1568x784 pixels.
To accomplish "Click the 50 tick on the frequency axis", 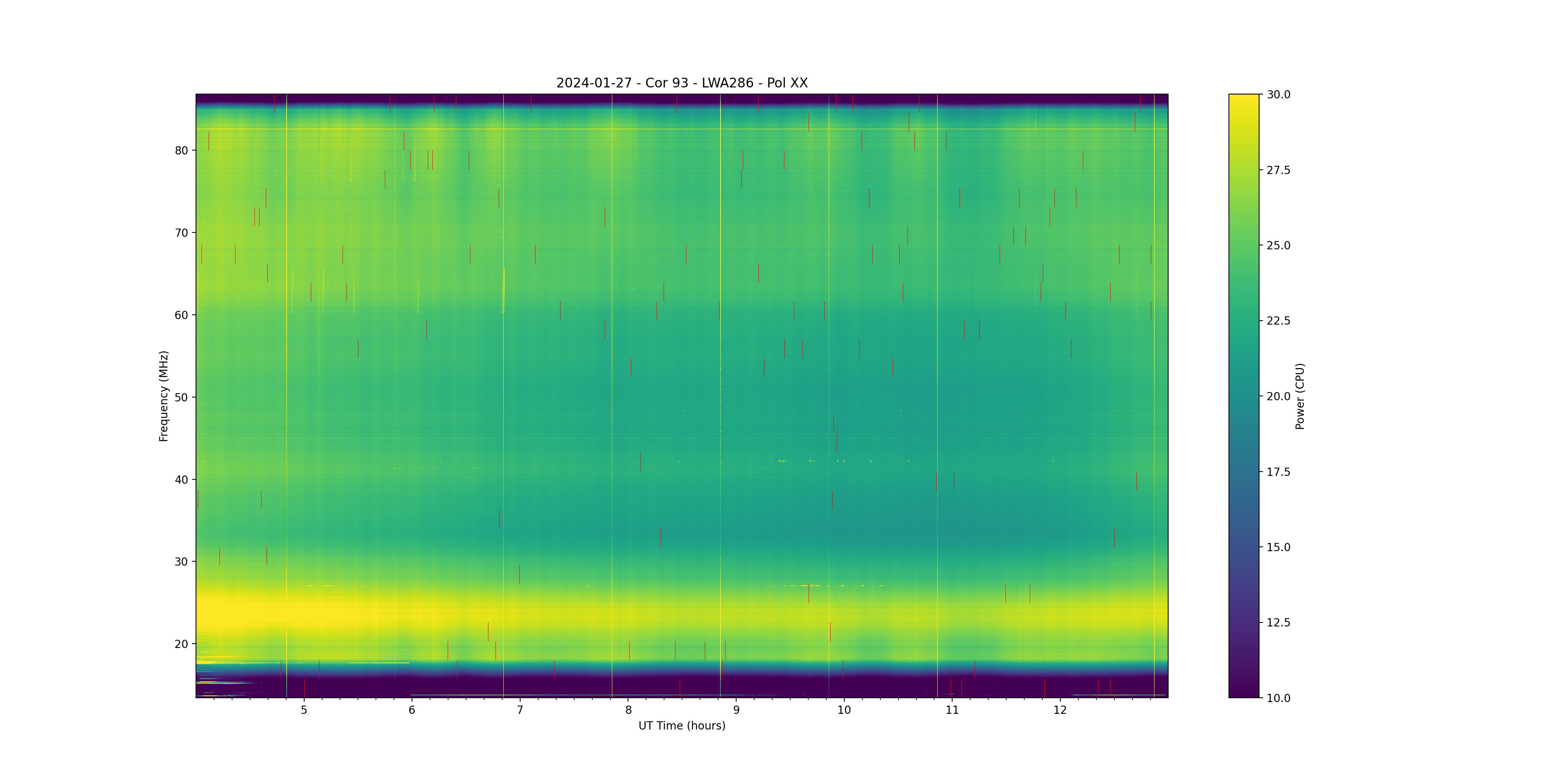I will (181, 397).
